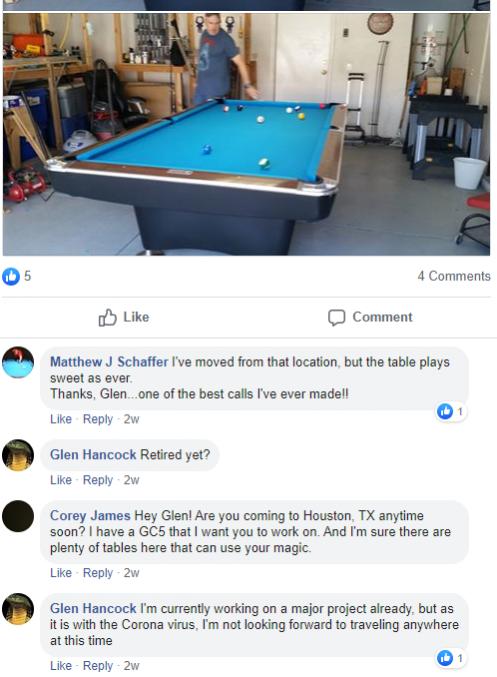Click the blue thumbs-up reaction icon showing 5
This screenshot has width=497, height=677.
pos(11,276)
